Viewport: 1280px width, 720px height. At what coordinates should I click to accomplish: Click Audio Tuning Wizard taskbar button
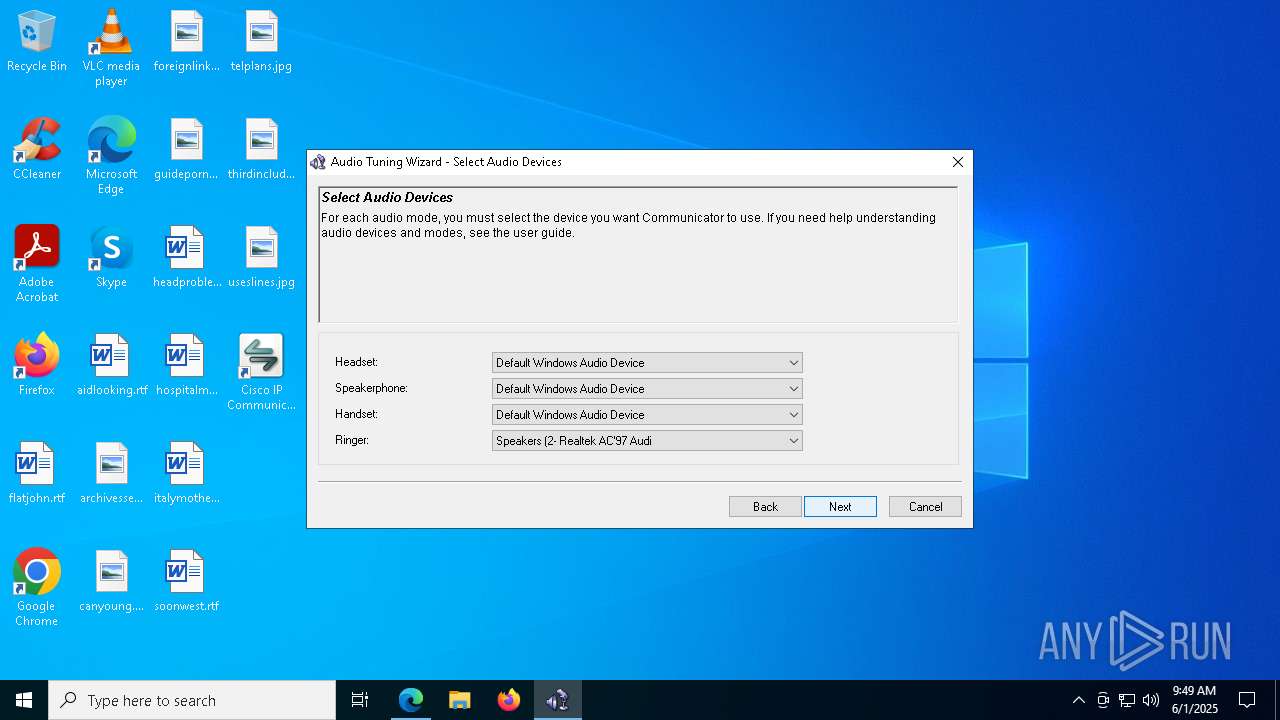(x=558, y=700)
